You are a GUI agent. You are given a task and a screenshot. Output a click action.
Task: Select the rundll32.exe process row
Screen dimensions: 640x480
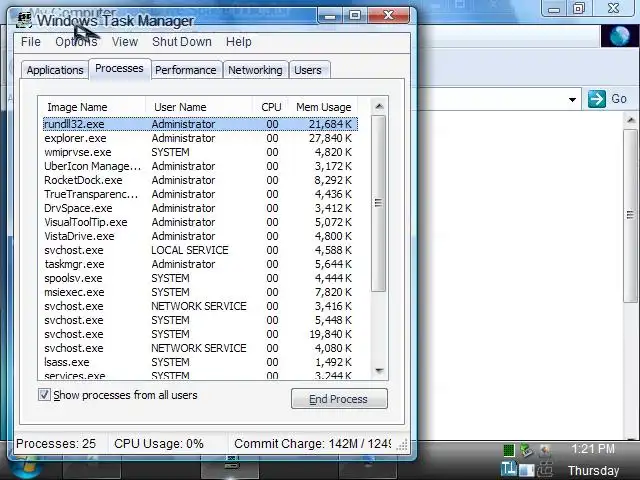coord(200,124)
